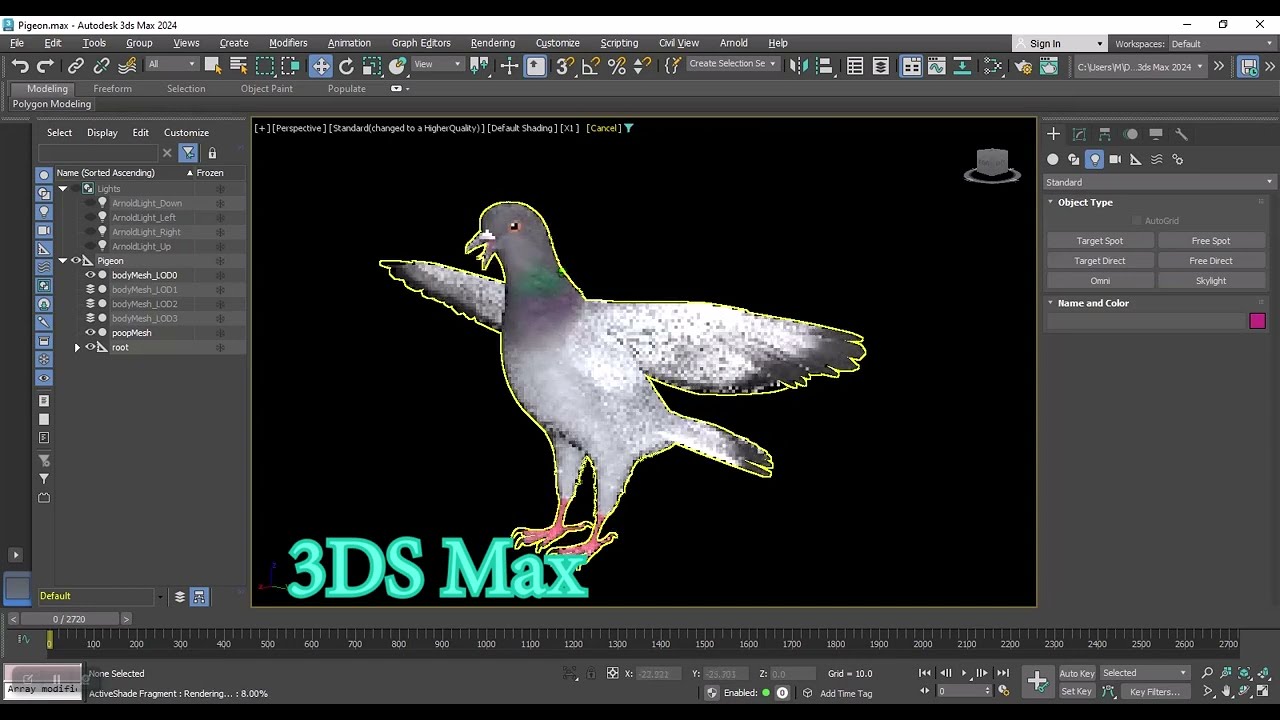Toggle visibility eye for bodyMesh_LOD0
The width and height of the screenshot is (1280, 720).
(90, 275)
